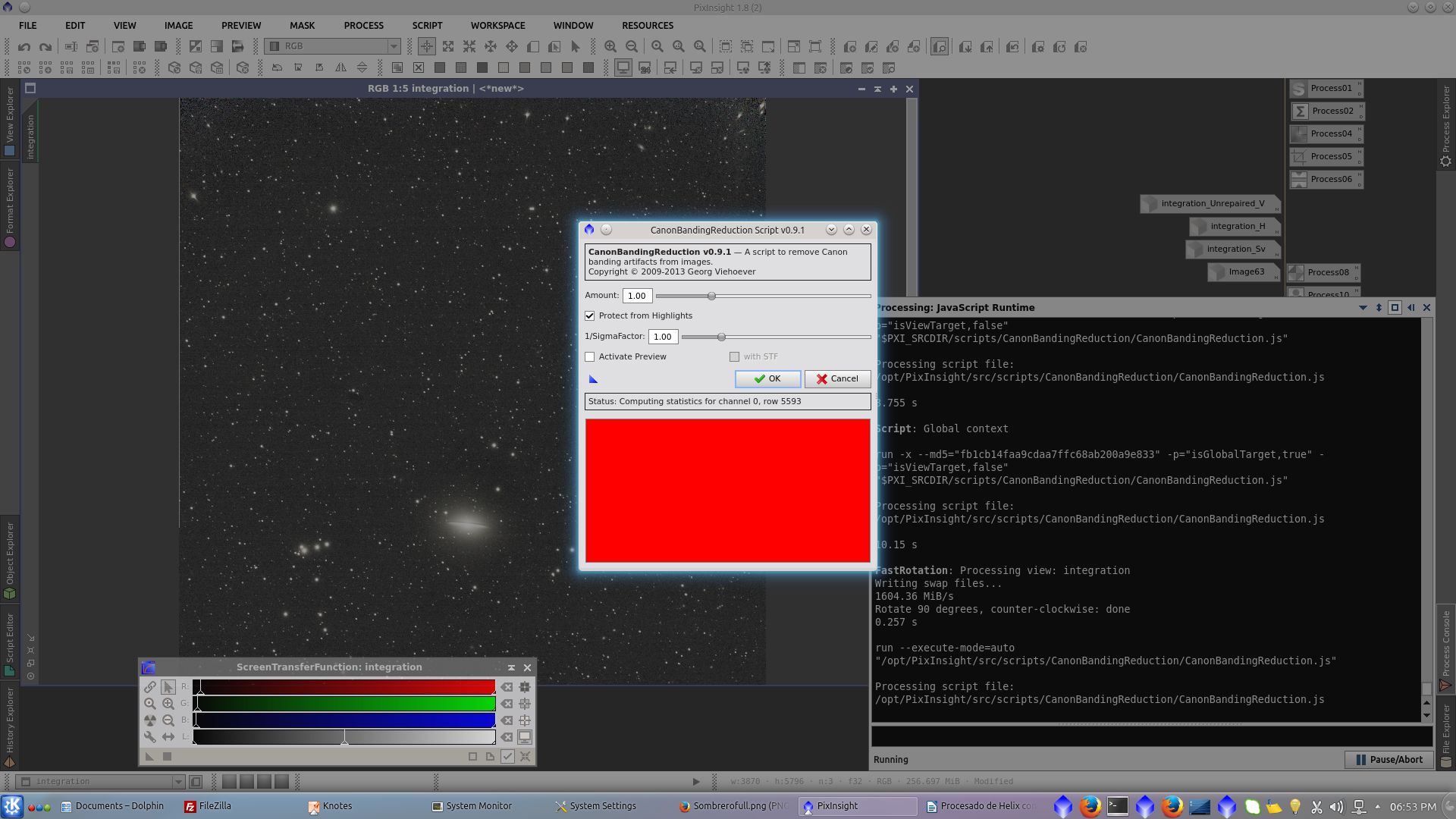The image size is (1456, 819).
Task: Click the Zoom Out magnifier in the toolbar
Action: (x=632, y=47)
